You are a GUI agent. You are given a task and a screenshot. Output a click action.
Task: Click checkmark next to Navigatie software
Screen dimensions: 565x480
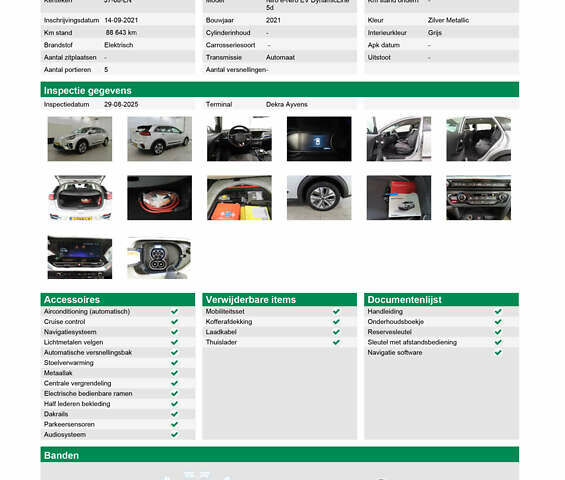tap(498, 352)
